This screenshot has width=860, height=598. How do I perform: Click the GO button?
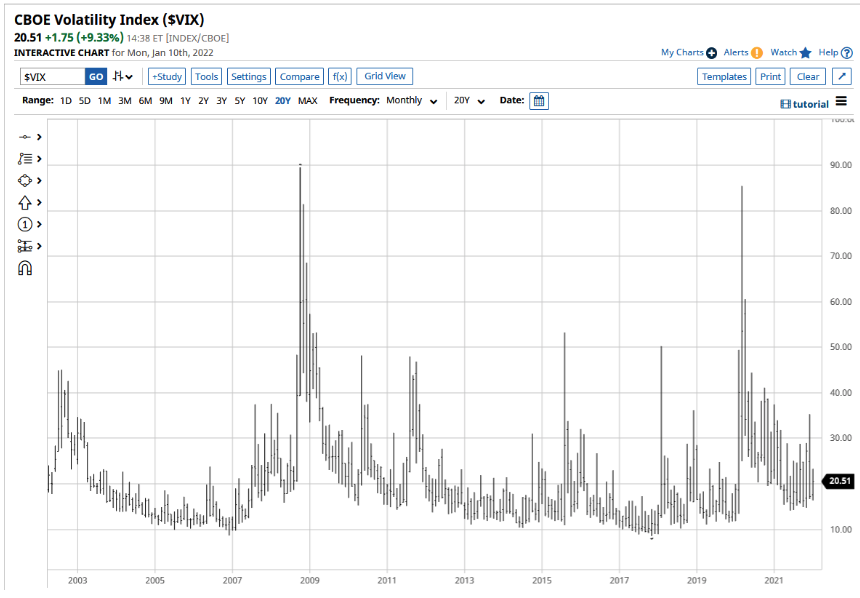tap(96, 77)
